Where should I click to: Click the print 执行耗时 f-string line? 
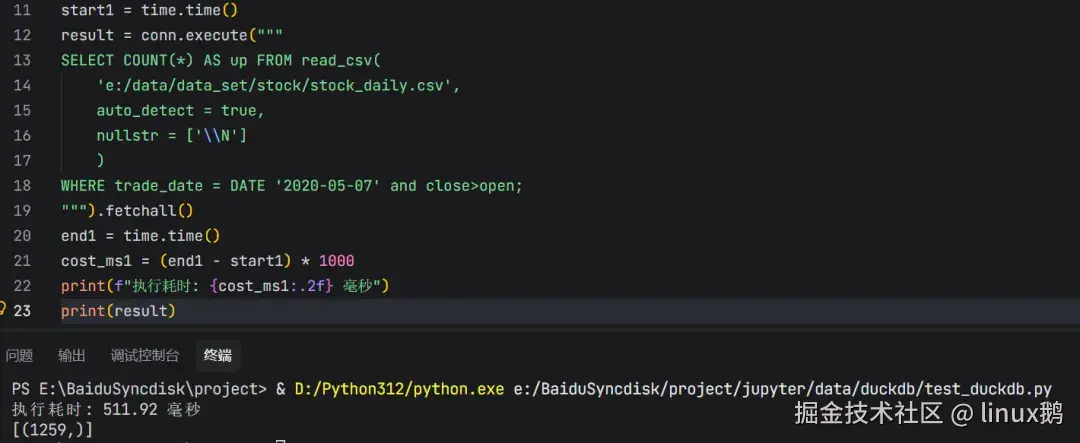pyautogui.click(x=225, y=286)
